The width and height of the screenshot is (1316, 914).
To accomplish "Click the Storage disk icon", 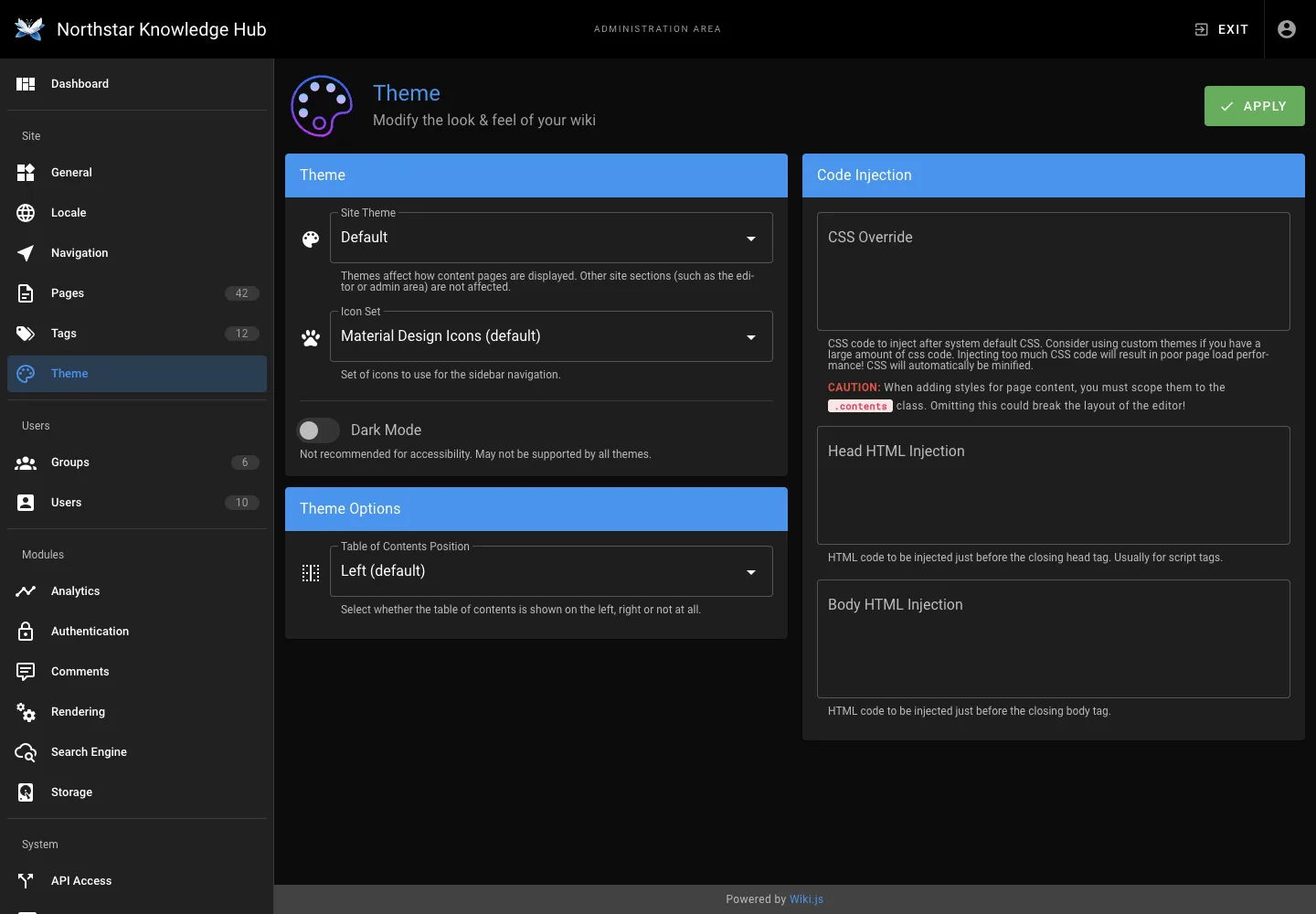I will [26, 792].
